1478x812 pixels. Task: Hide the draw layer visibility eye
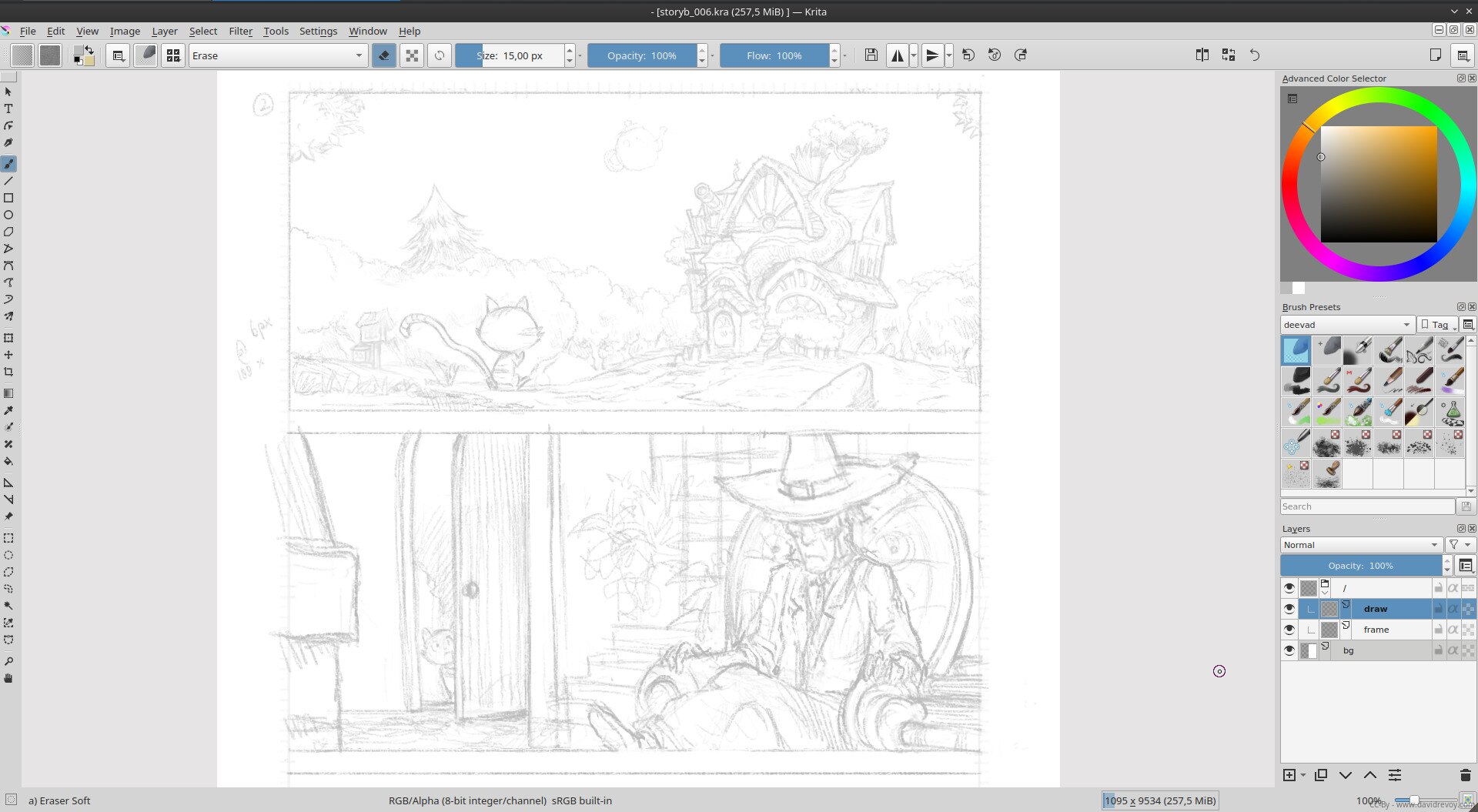(1289, 609)
